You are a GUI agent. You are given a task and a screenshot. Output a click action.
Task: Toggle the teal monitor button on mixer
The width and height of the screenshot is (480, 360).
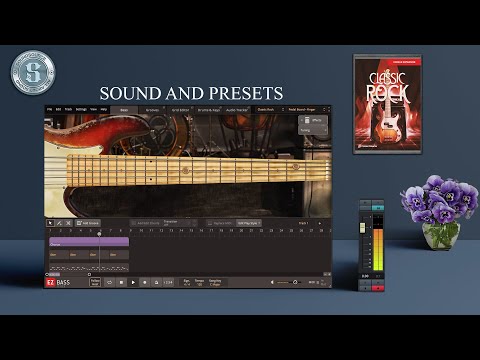coord(378,208)
